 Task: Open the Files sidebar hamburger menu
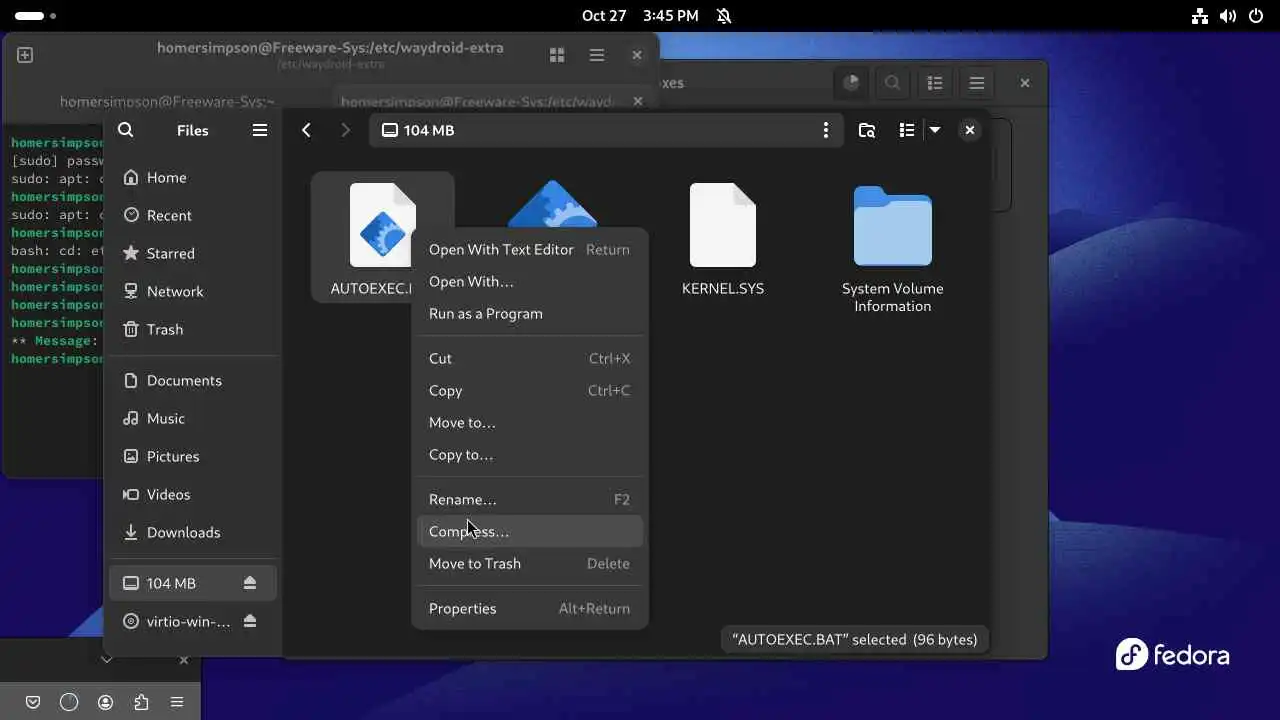click(260, 130)
